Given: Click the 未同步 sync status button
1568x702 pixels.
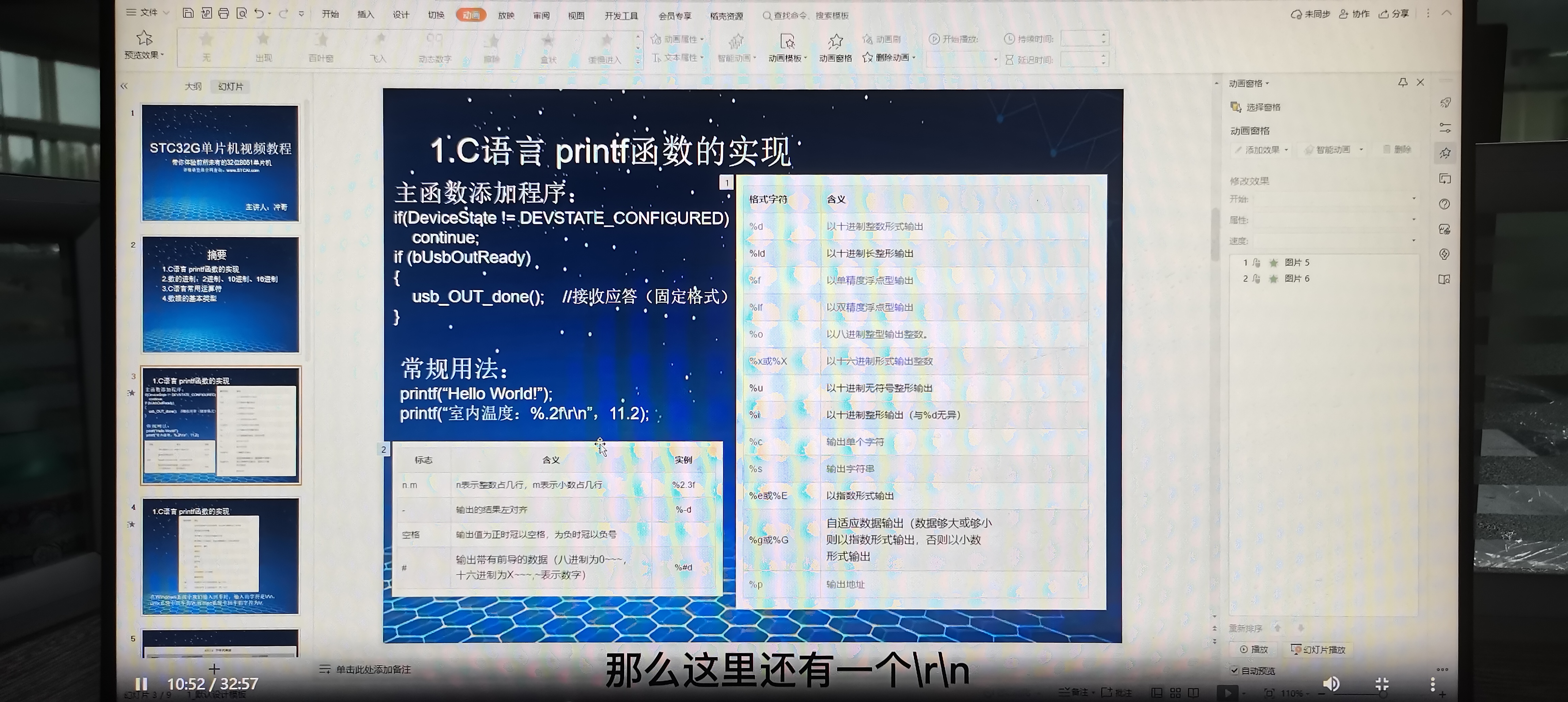Looking at the screenshot, I should 1310,13.
